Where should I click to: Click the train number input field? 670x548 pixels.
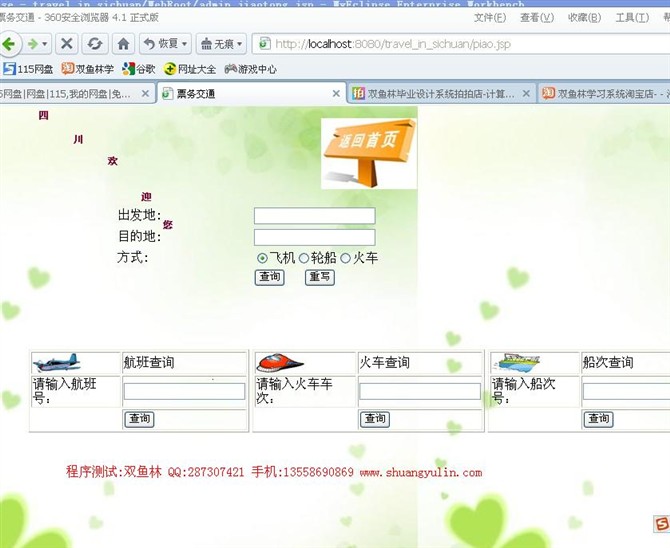coord(420,391)
